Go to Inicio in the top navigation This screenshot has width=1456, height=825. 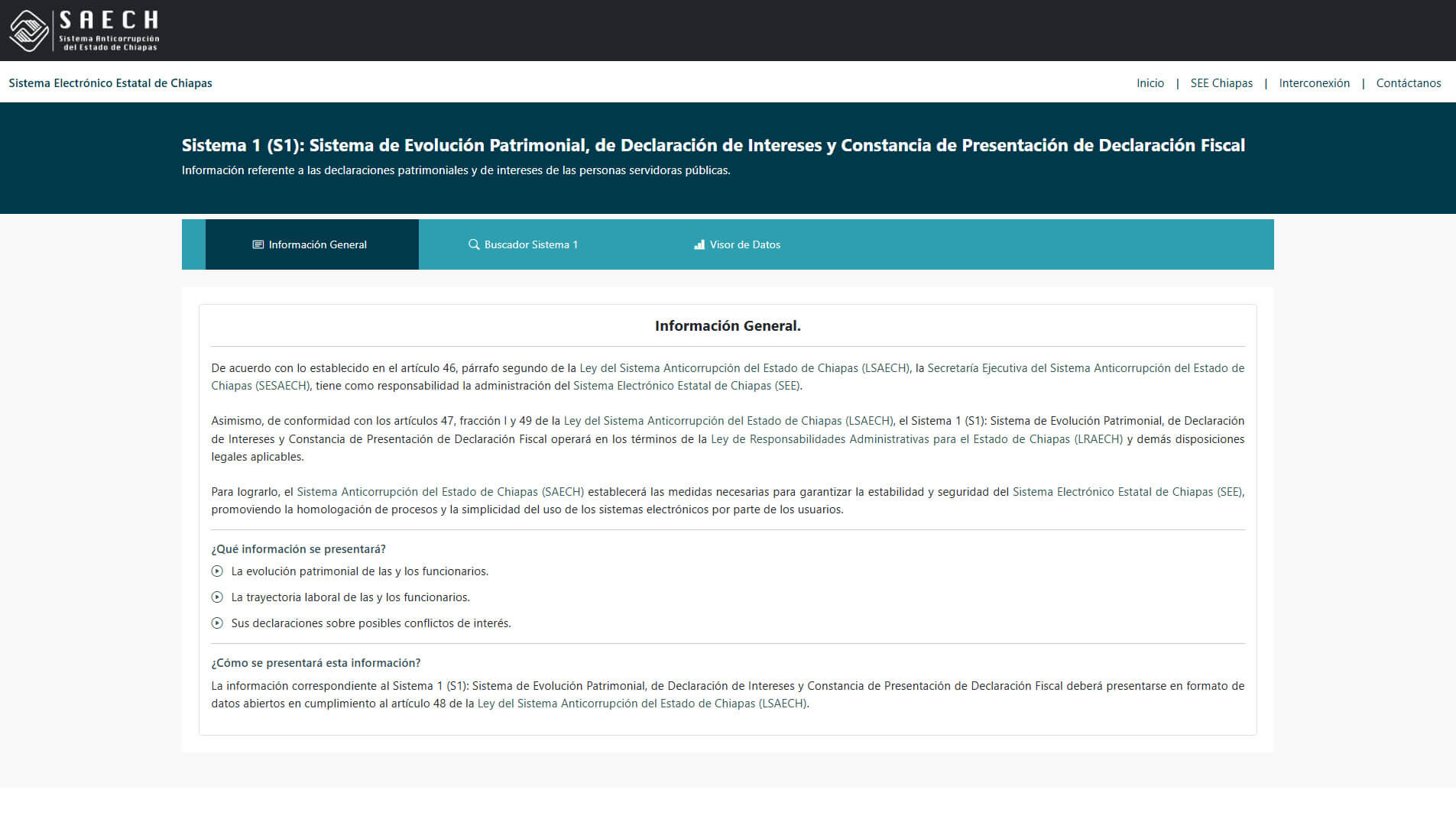click(x=1150, y=83)
